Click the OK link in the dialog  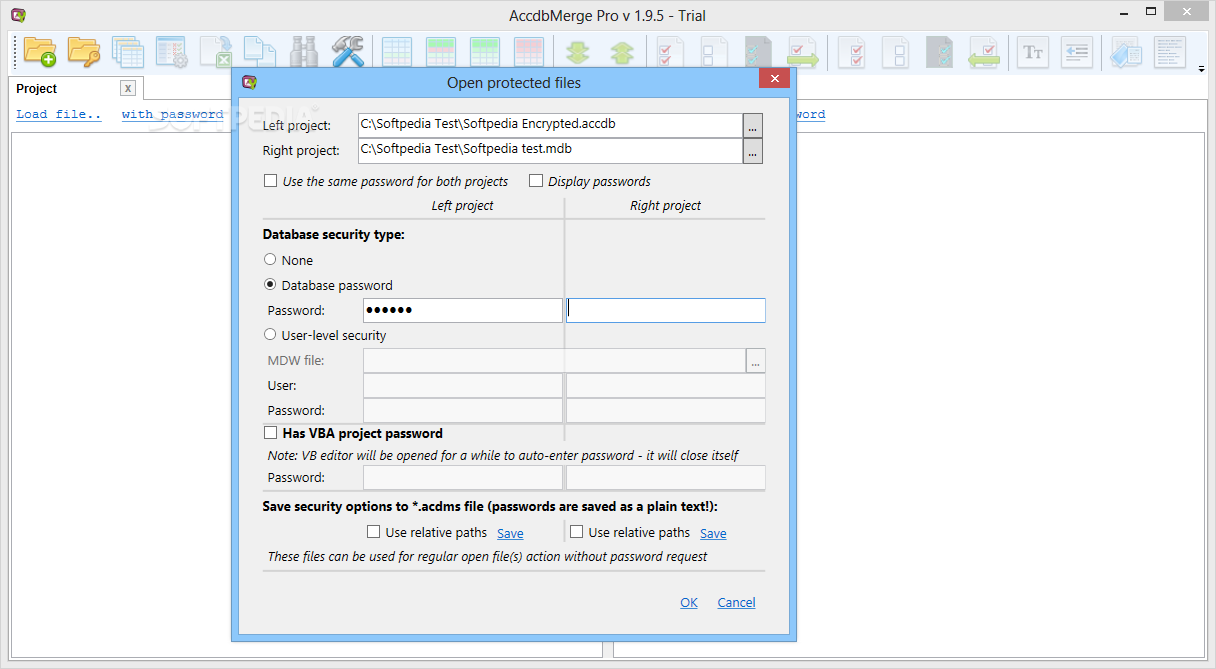[689, 602]
